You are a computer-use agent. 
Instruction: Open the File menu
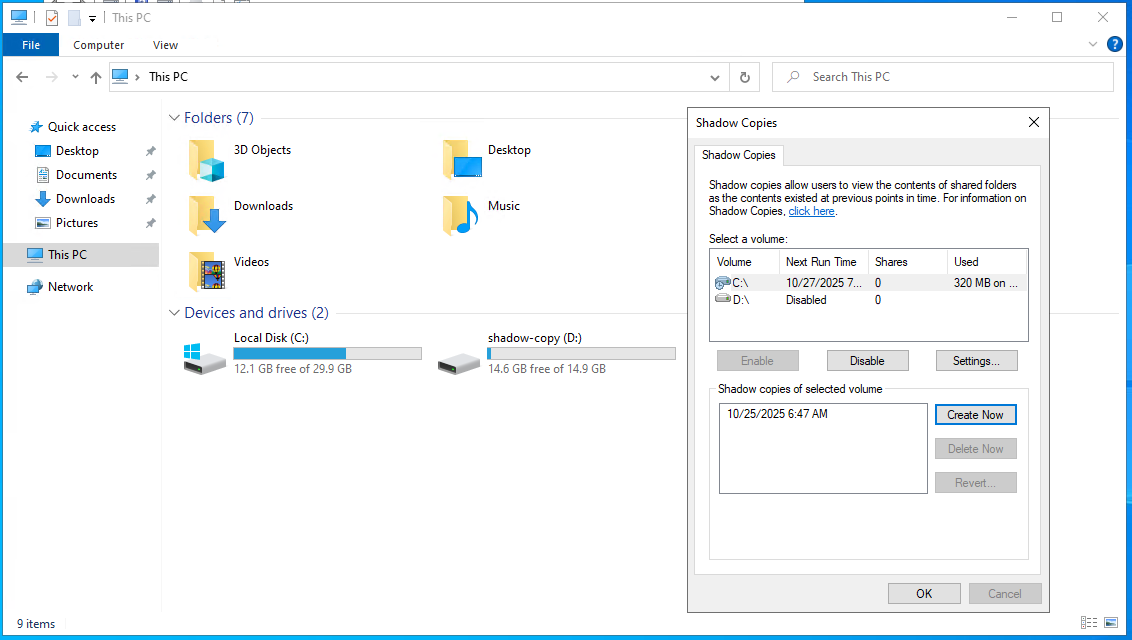pos(31,45)
